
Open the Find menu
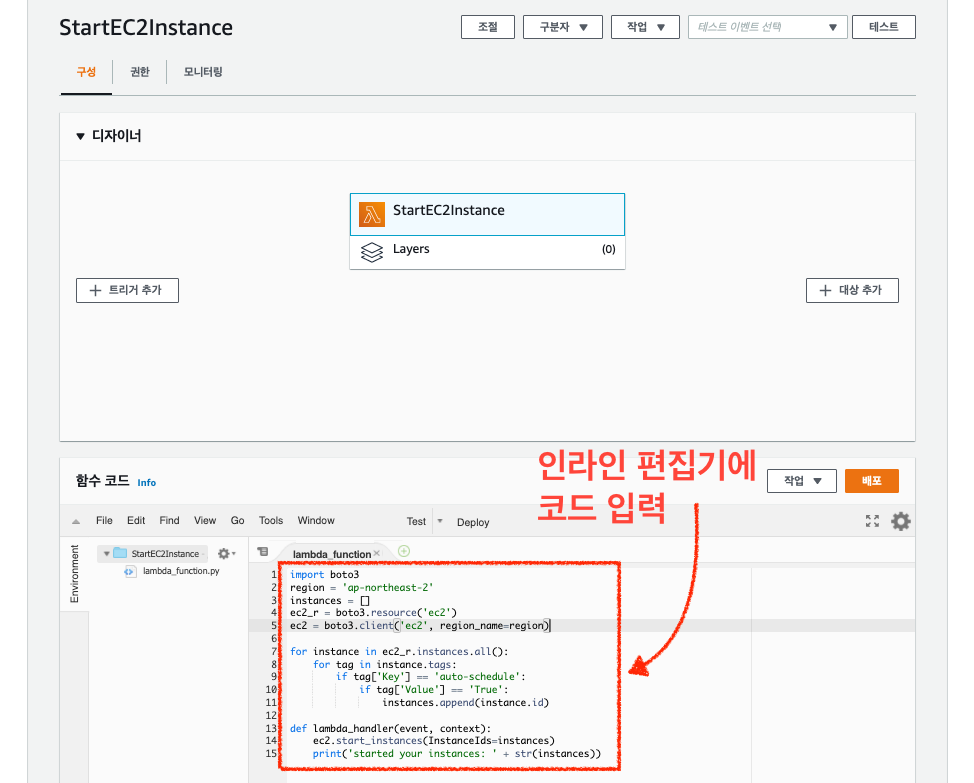(169, 520)
